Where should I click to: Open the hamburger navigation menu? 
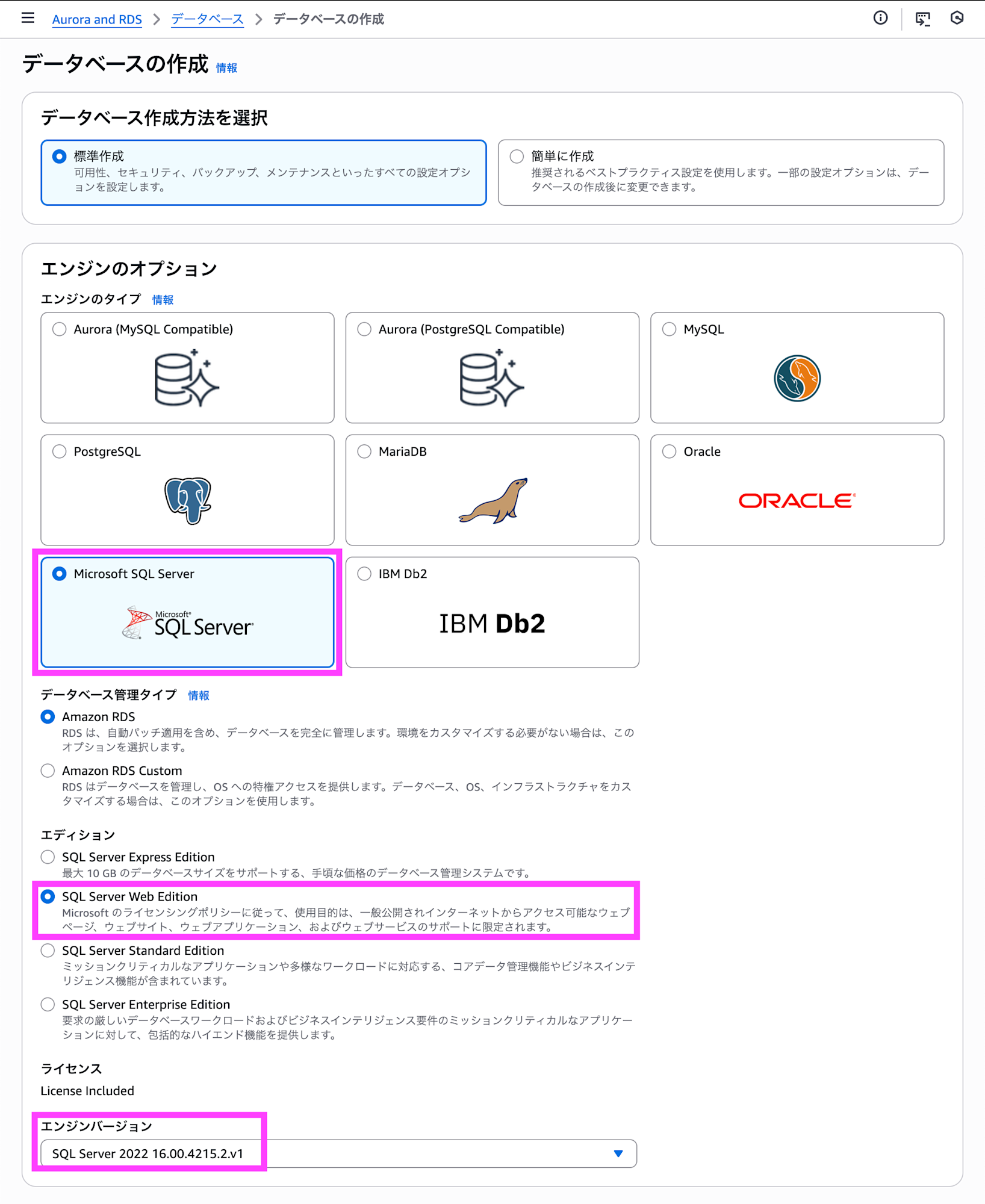click(28, 18)
